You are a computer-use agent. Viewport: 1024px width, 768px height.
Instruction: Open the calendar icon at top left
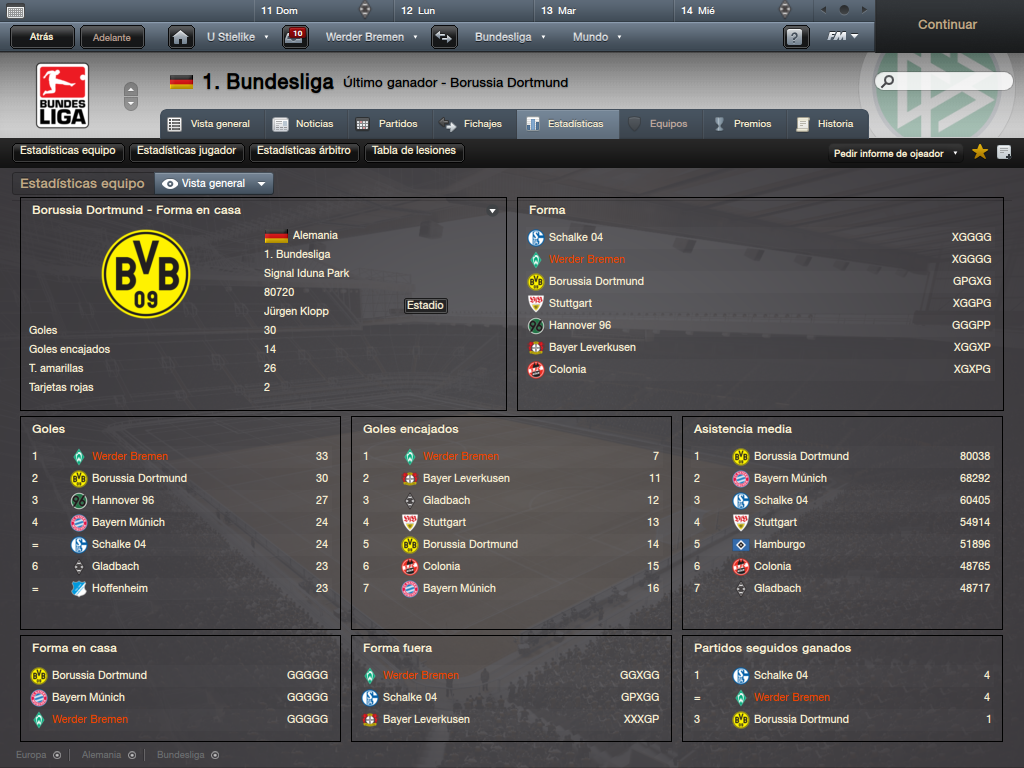click(15, 10)
